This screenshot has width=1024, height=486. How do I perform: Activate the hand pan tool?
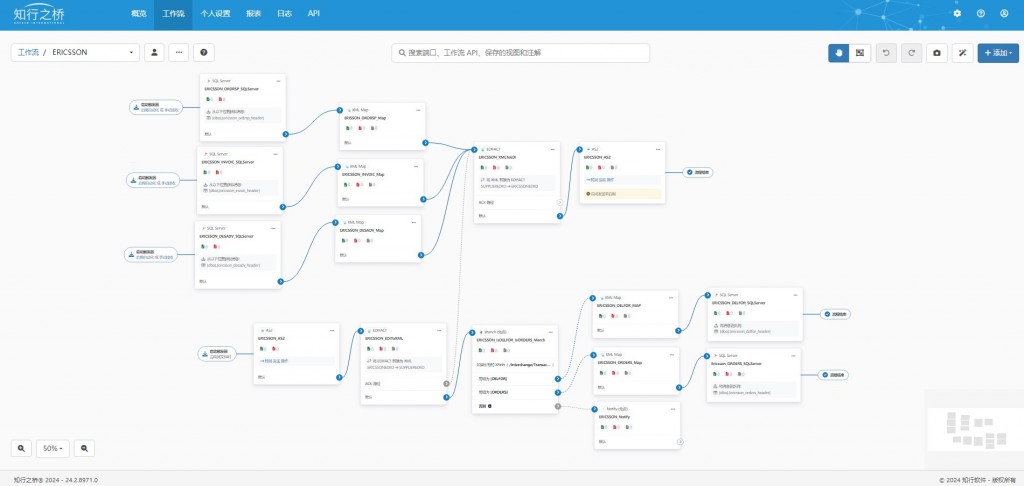(x=839, y=53)
